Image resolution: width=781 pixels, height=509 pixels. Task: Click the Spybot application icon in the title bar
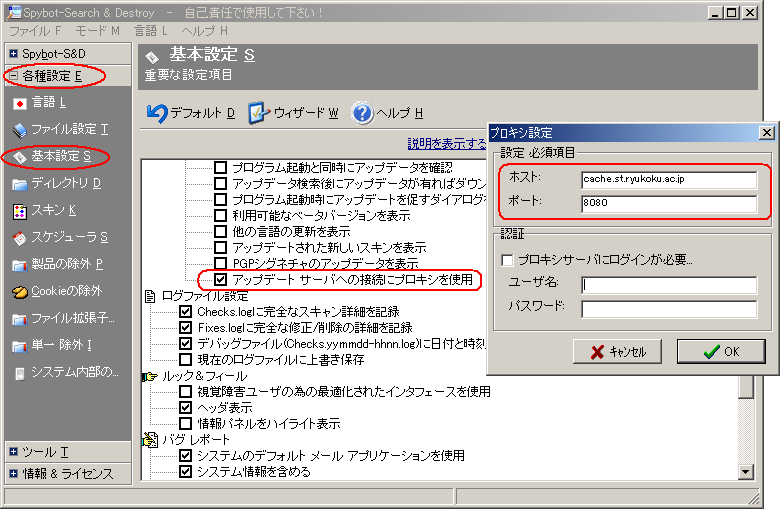[x=14, y=12]
